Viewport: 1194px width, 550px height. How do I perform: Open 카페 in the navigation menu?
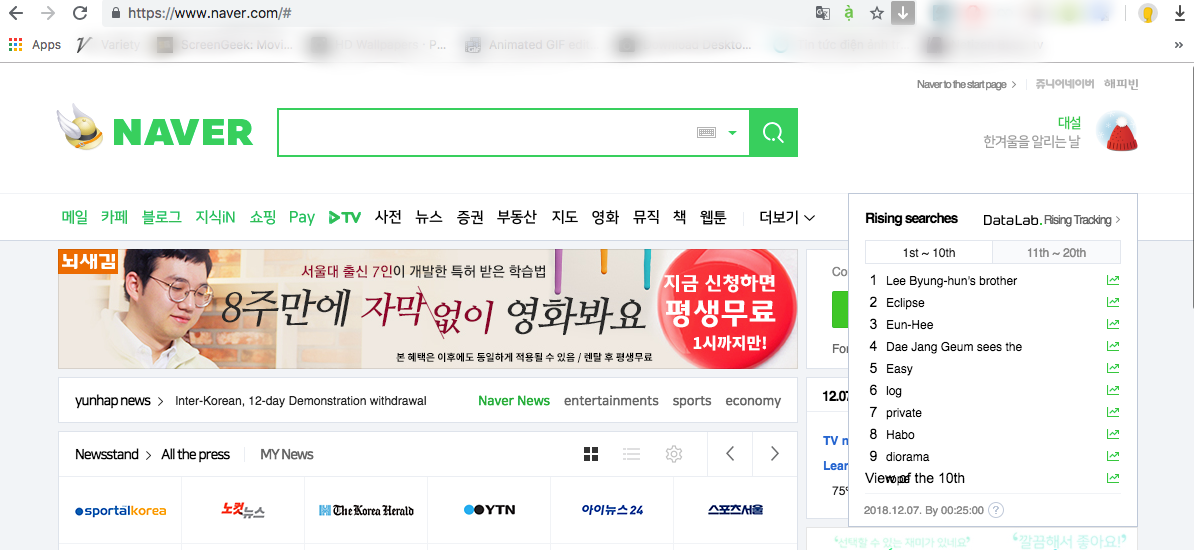pos(114,217)
